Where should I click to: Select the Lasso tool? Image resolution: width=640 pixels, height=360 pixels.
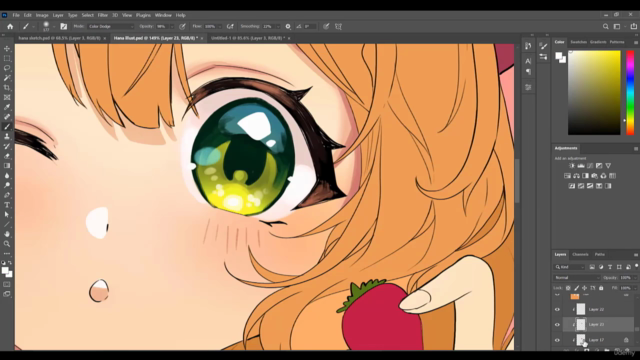click(x=7, y=68)
